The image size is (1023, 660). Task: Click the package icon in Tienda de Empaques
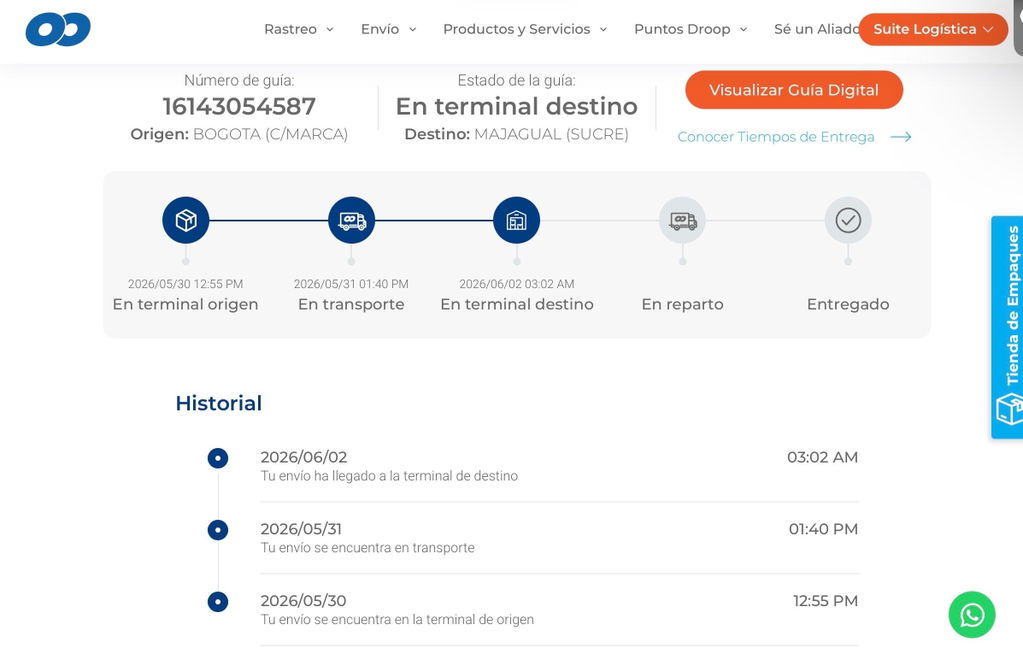click(x=1009, y=409)
